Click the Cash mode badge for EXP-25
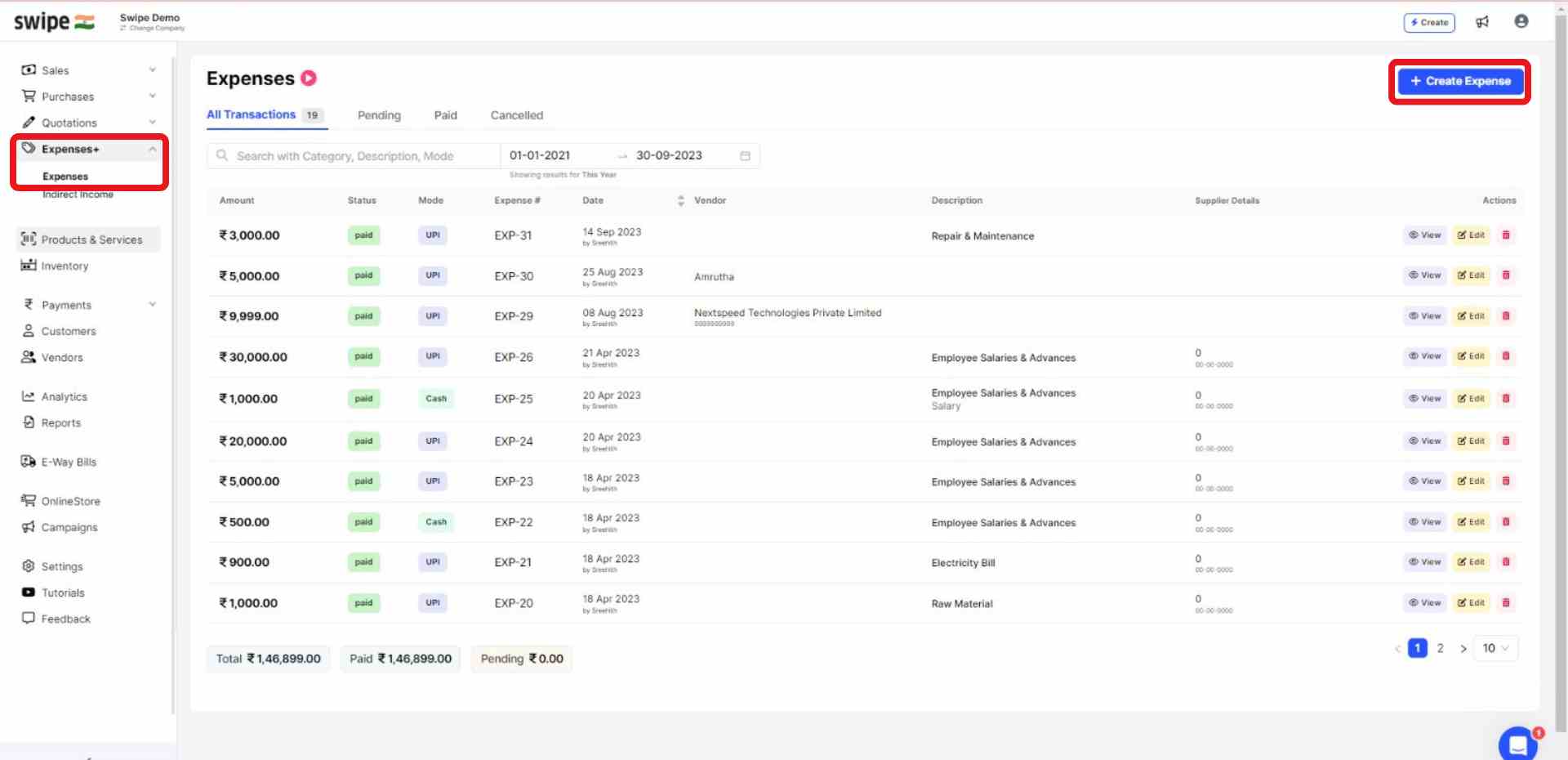1568x760 pixels. tap(436, 399)
